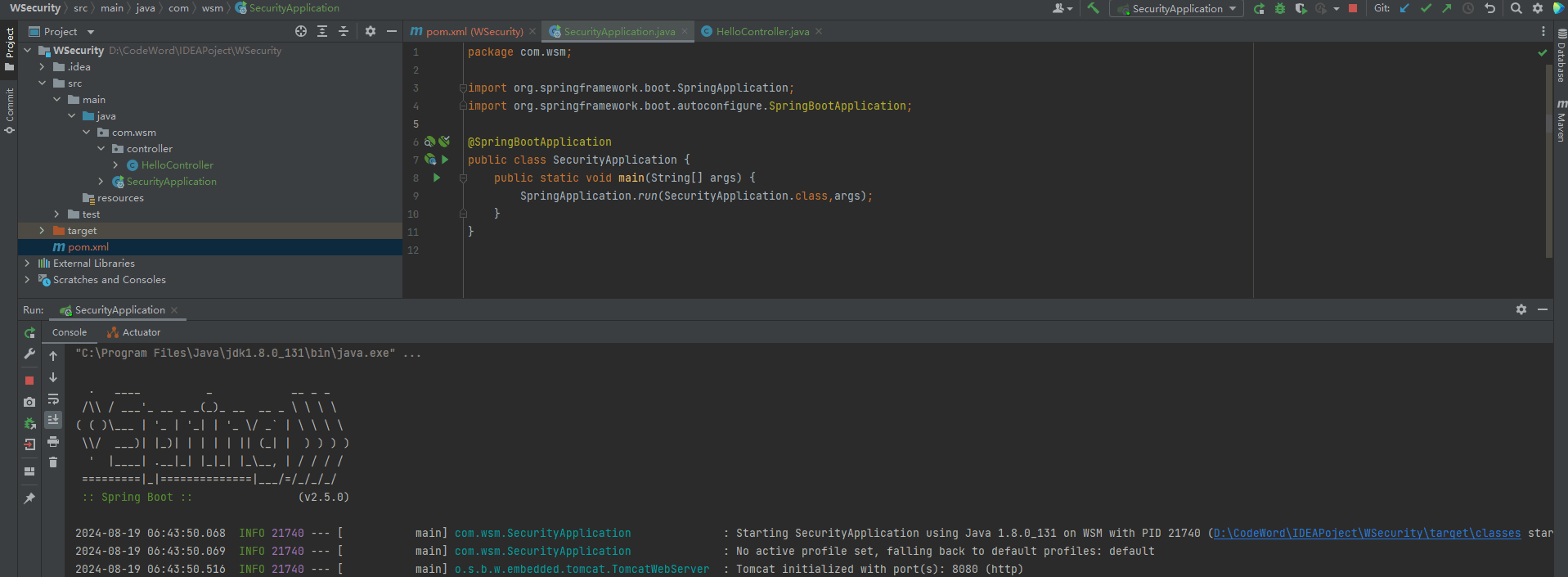
Task: Click the editor vertical scrollbar
Action: pyautogui.click(x=1548, y=164)
